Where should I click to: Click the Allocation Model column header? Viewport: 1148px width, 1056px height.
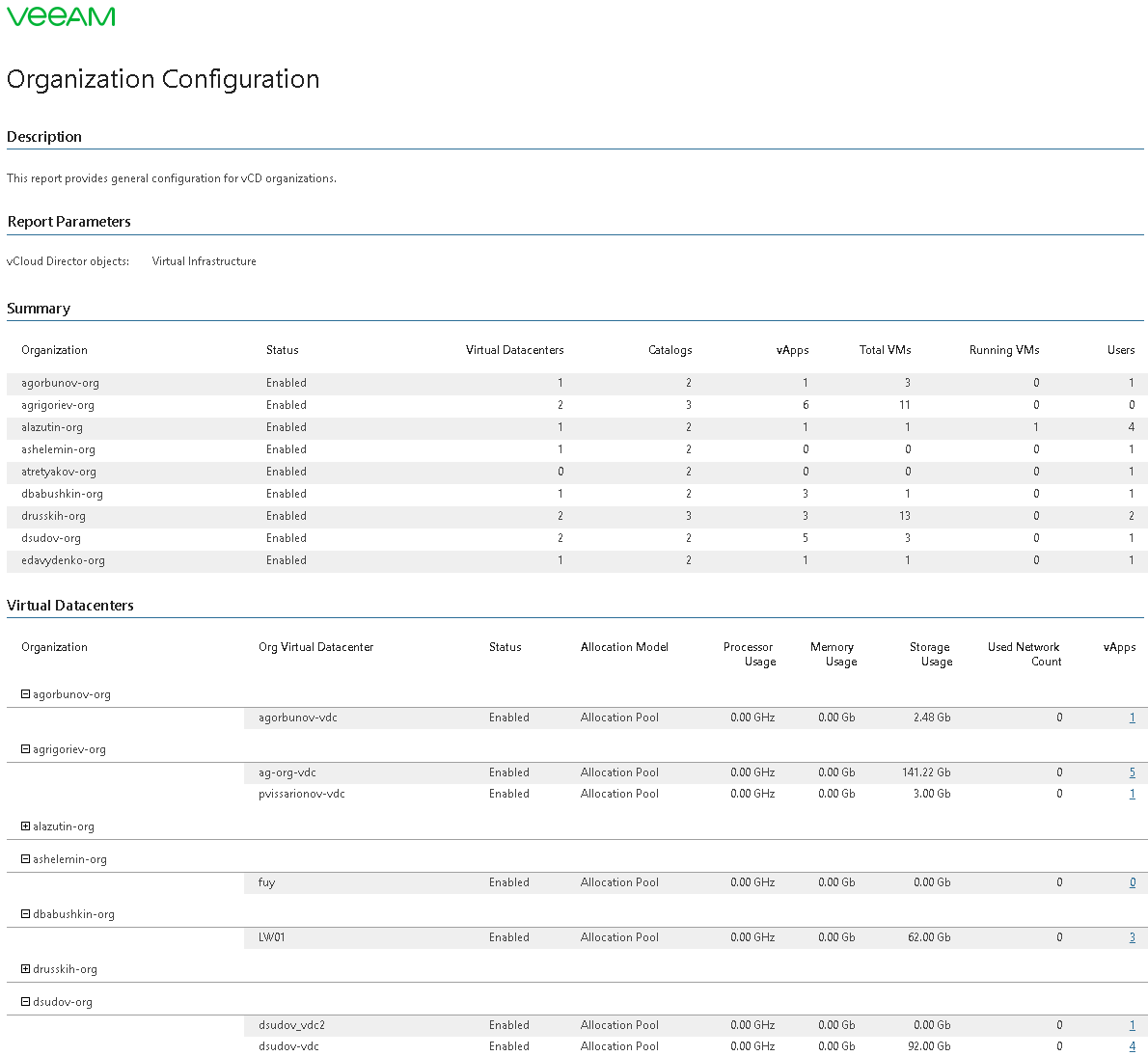(624, 647)
